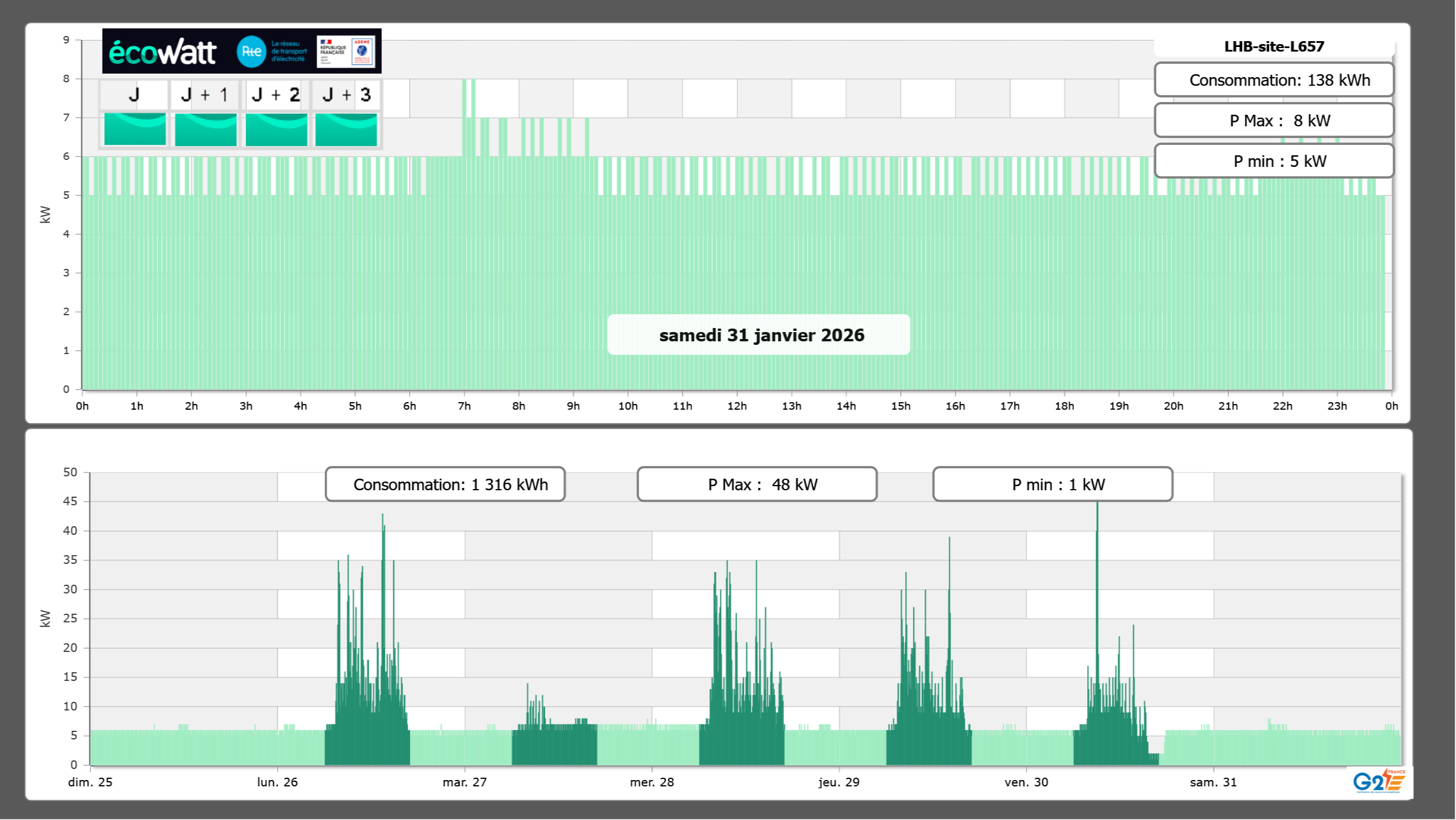
Task: Click the République Française ADEME logo
Action: [346, 52]
